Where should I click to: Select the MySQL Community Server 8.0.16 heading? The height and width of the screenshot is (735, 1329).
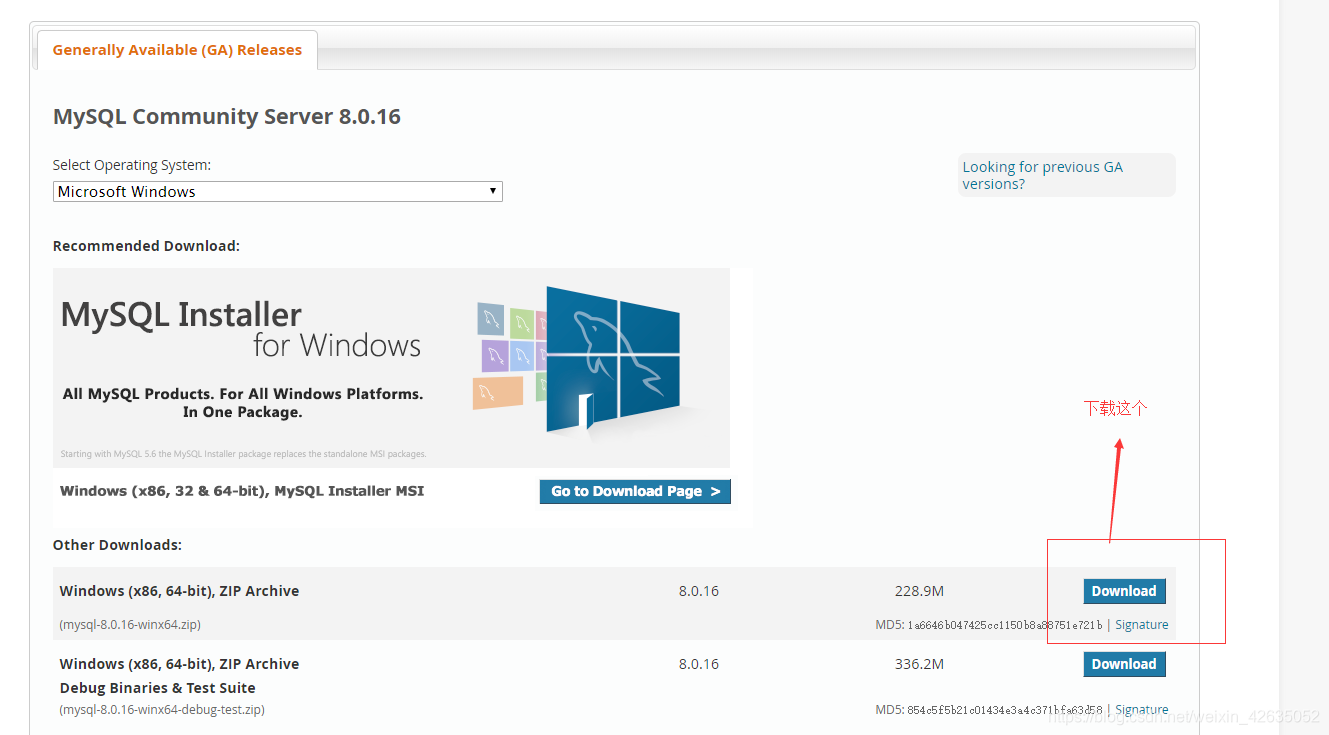point(227,117)
